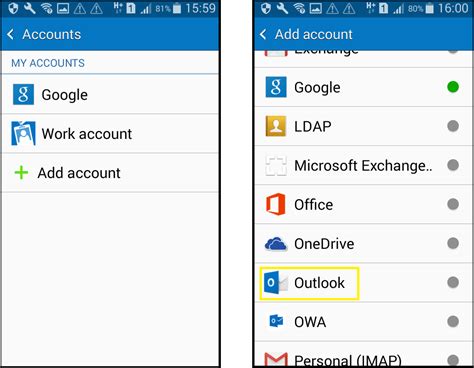Tap the green status dot beside Google
Viewport: 474px width, 368px height.
point(453,87)
